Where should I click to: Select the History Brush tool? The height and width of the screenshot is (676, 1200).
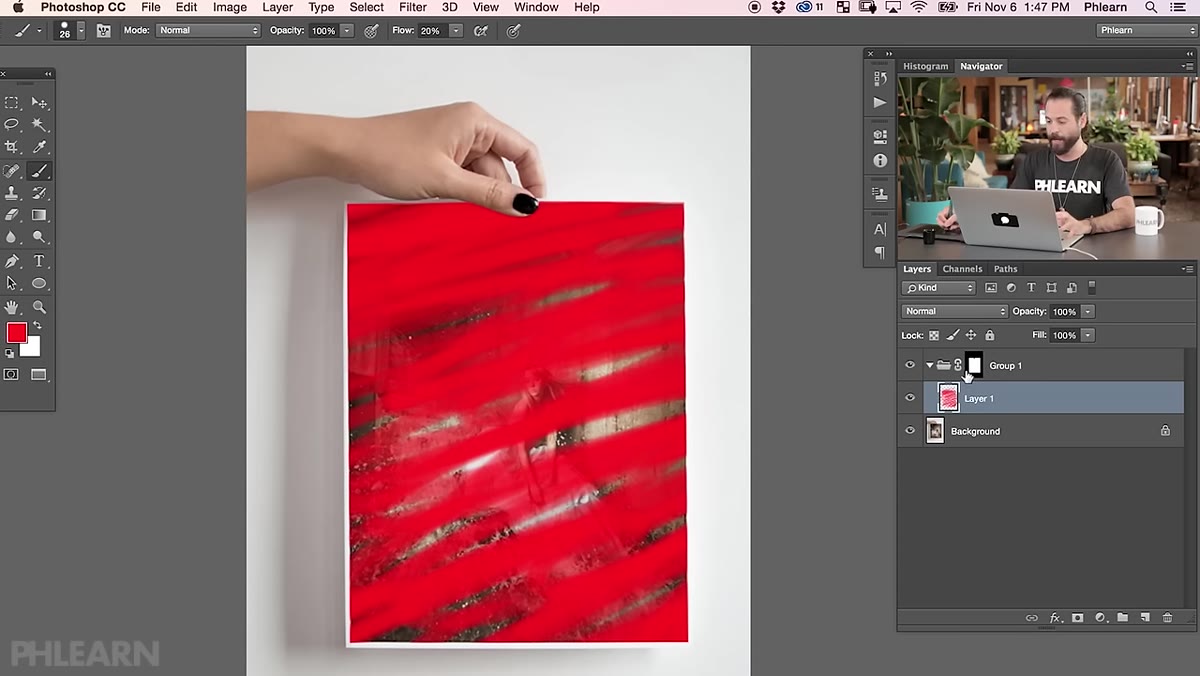click(39, 193)
